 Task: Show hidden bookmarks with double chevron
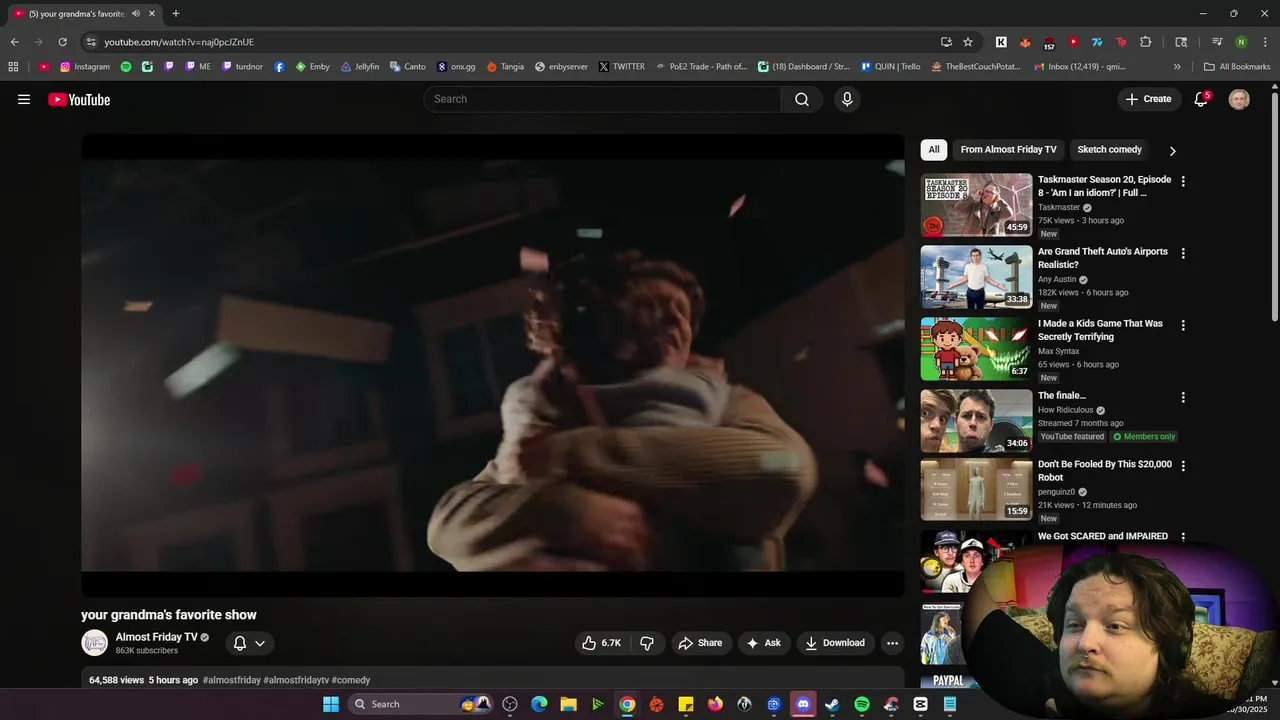1177,67
